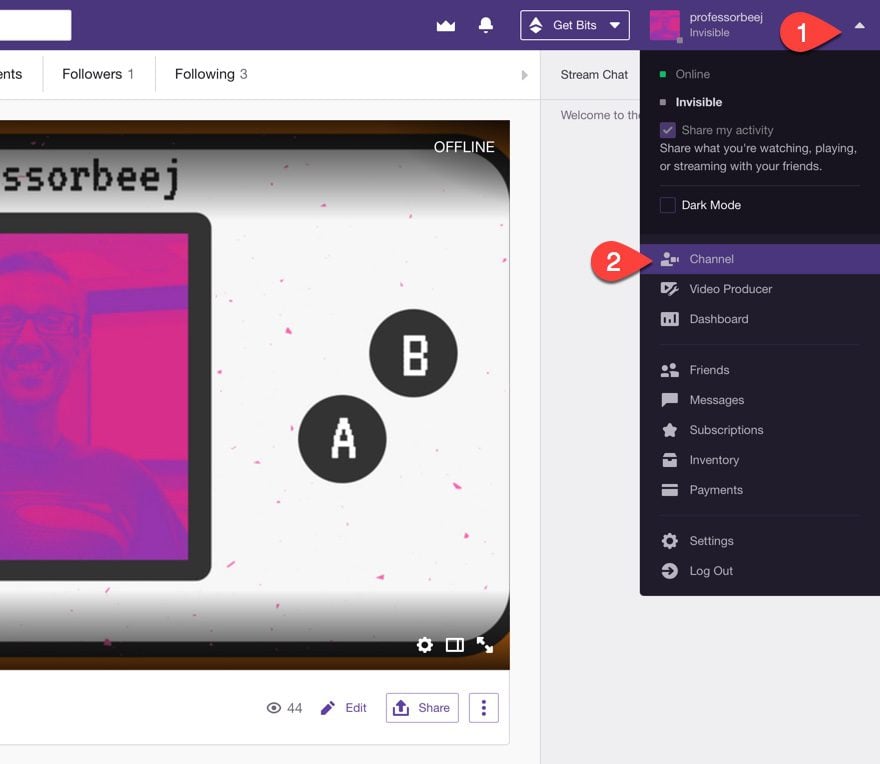Open the notifications bell
The height and width of the screenshot is (764, 880).
tap(485, 25)
